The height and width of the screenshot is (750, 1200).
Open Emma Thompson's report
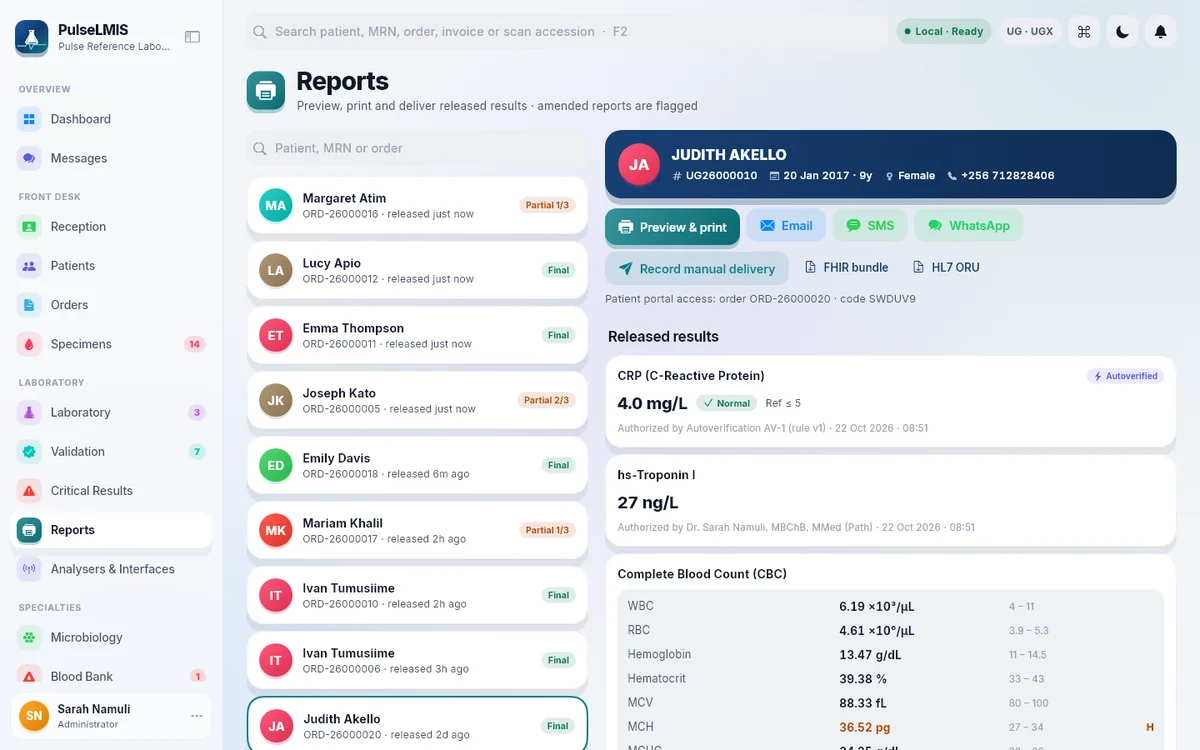point(417,336)
